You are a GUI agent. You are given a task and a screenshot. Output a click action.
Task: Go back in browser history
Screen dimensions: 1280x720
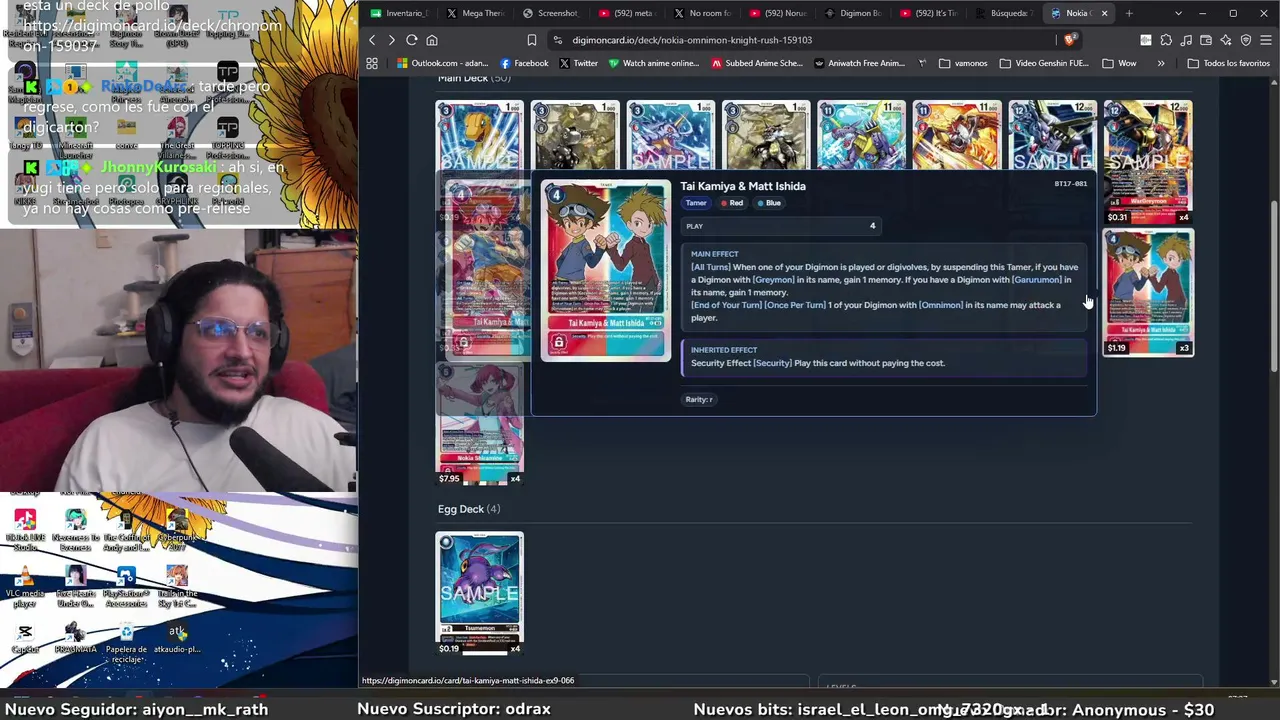372,40
